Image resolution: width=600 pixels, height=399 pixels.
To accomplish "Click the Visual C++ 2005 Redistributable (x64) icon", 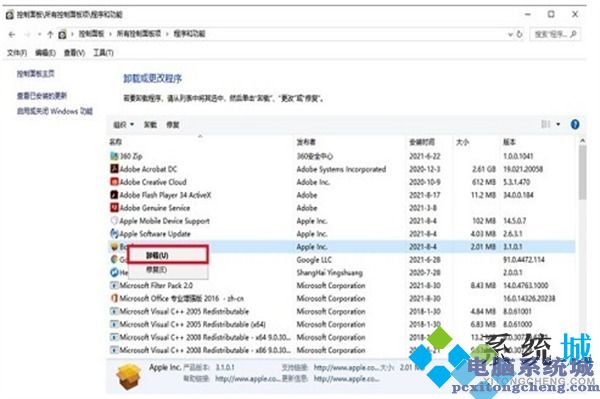I will tap(114, 324).
